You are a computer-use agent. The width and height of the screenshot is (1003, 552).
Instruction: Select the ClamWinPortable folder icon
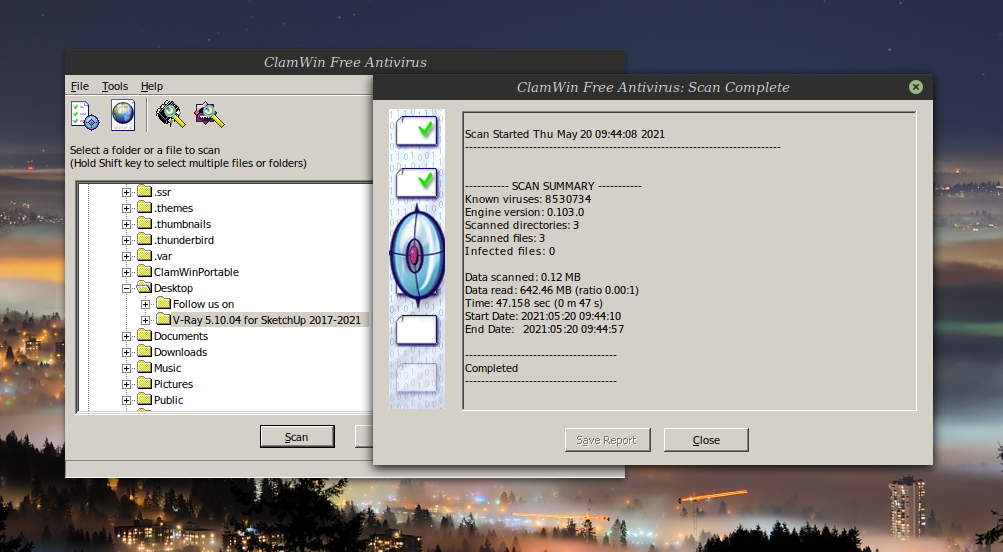click(x=145, y=271)
